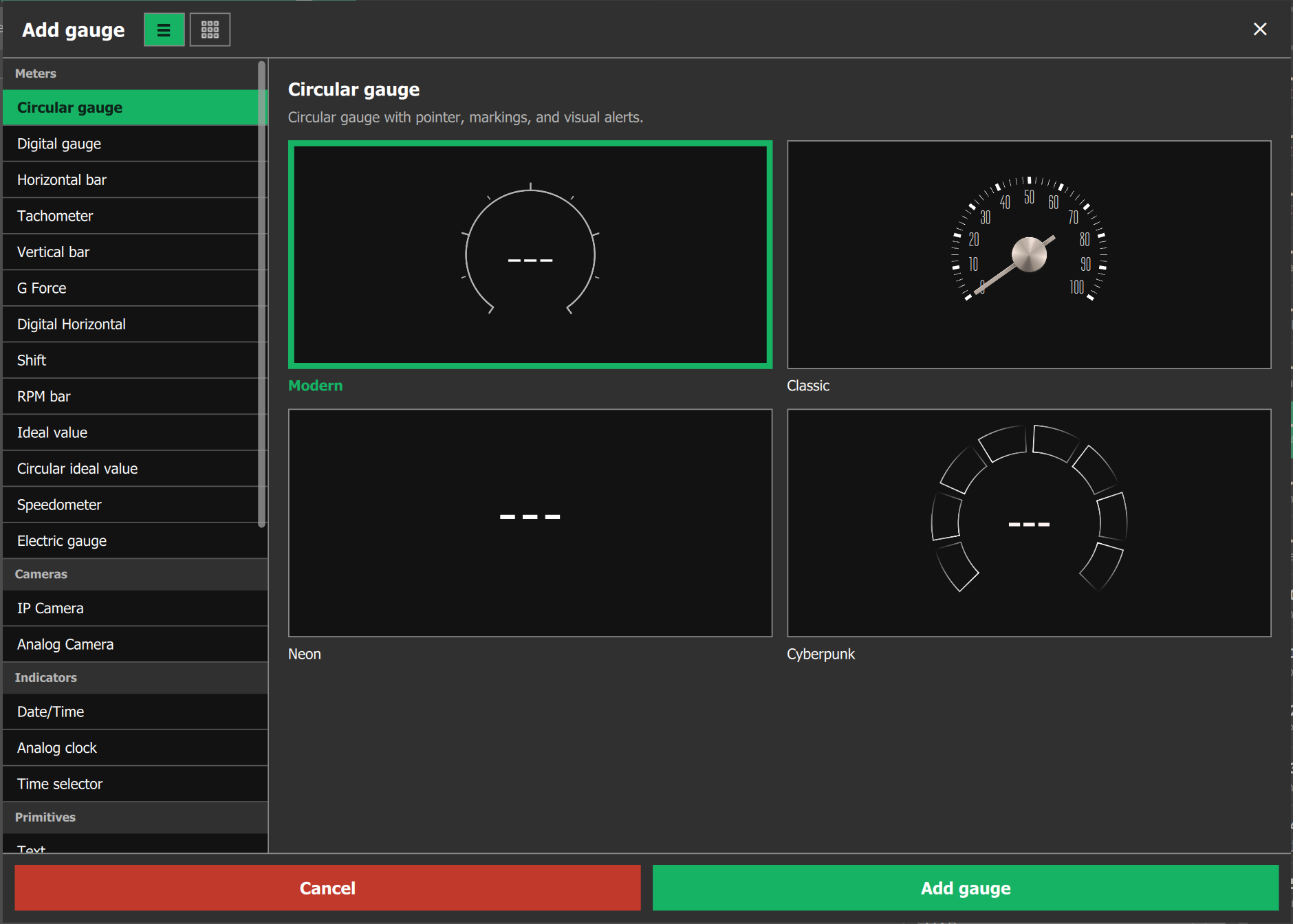Select the Modern gauge style thumbnail
1293x924 pixels.
click(530, 254)
